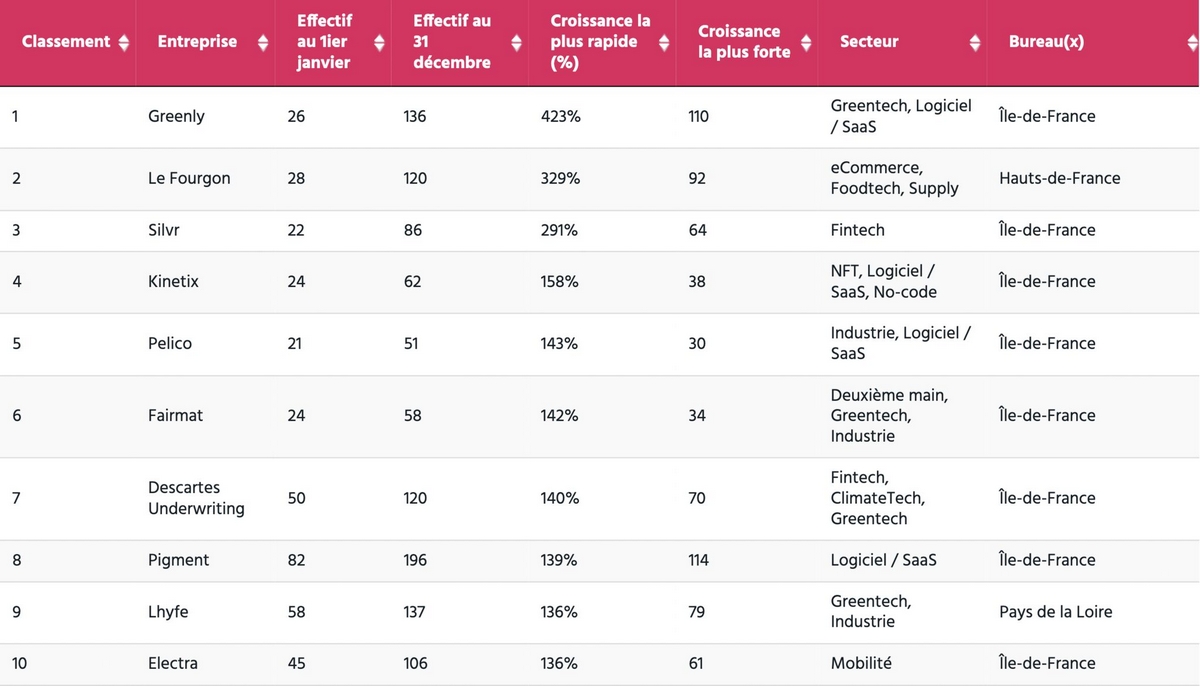The width and height of the screenshot is (1200, 686).
Task: Click Electra in the tenth row
Action: [173, 663]
